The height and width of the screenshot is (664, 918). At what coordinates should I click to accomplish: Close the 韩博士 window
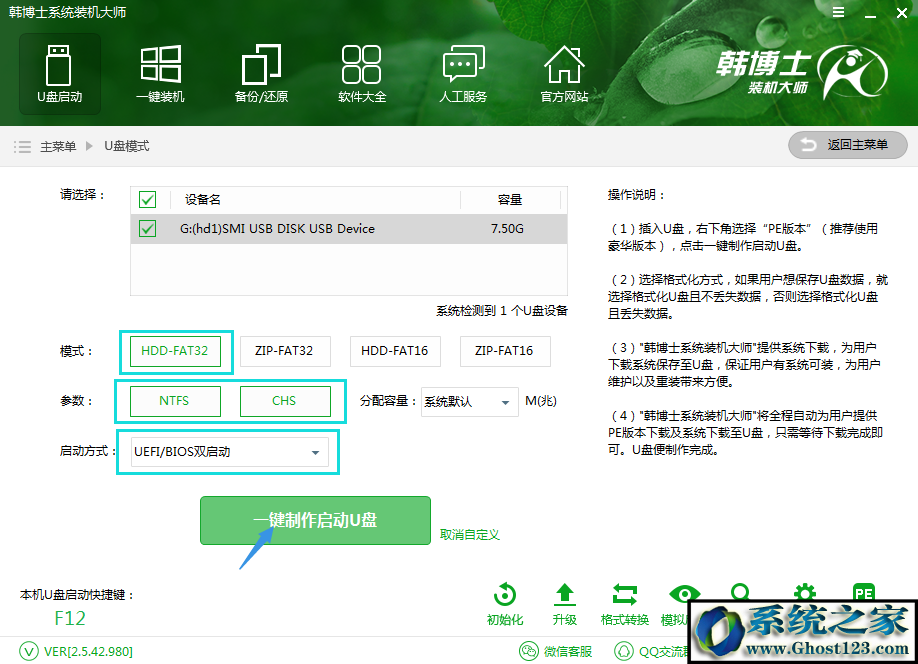(x=902, y=13)
